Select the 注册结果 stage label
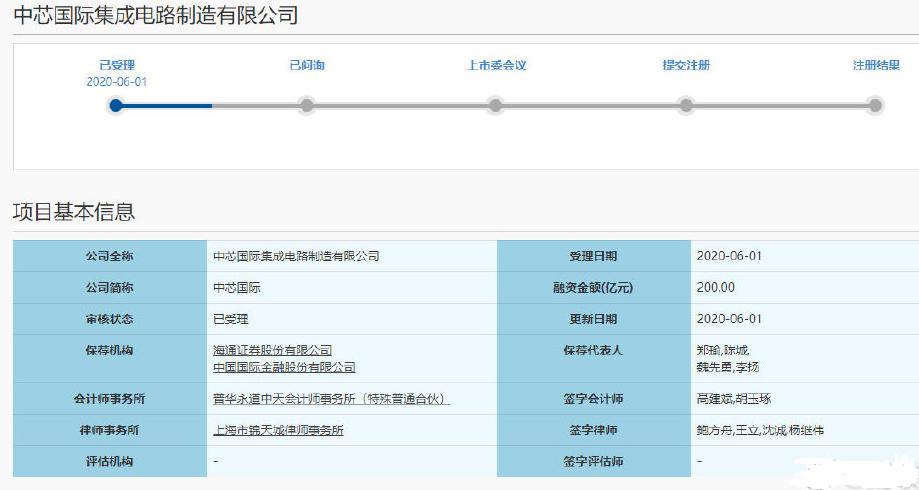 [876, 65]
